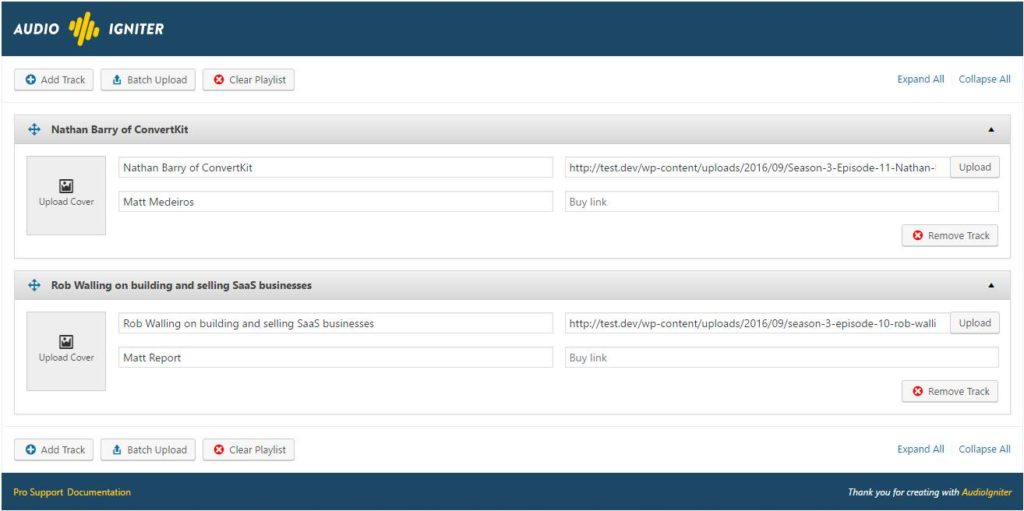This screenshot has width=1024, height=511.
Task: Remove the Rob Walling track
Action: pos(950,391)
